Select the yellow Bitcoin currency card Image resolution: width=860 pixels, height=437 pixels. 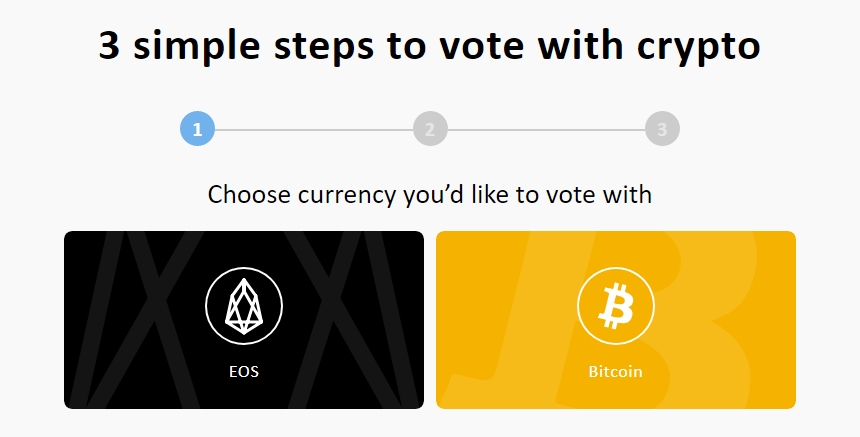tap(615, 320)
